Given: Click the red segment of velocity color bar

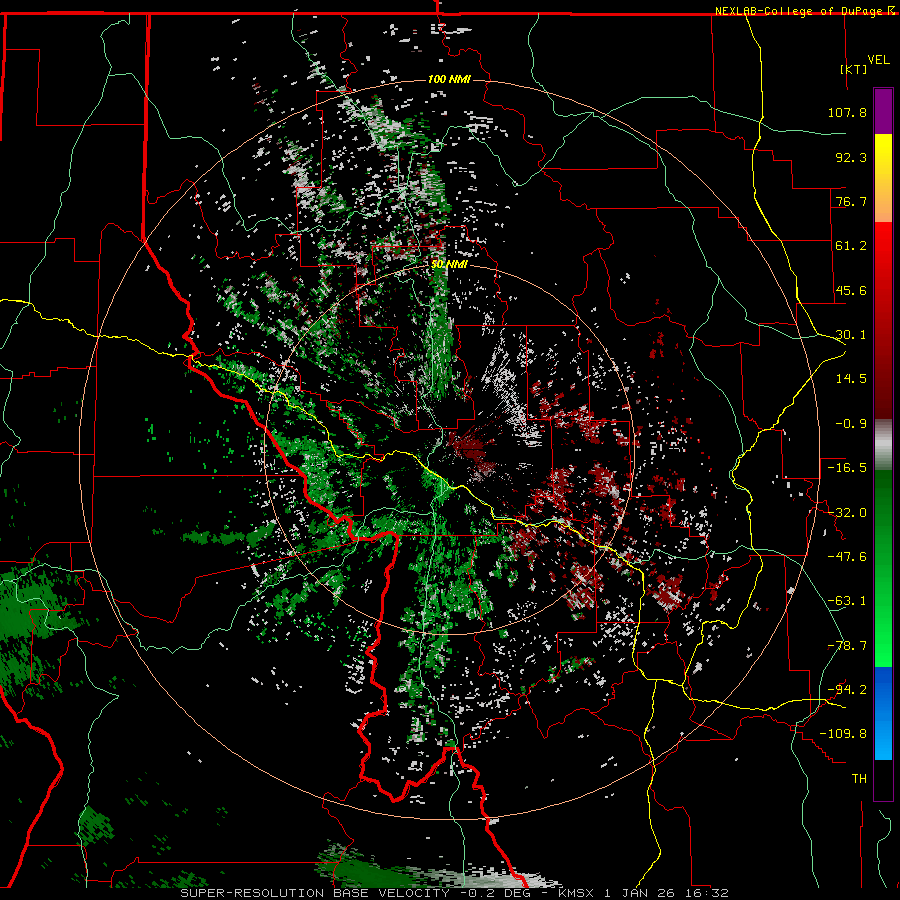Looking at the screenshot, I should pos(883,321).
